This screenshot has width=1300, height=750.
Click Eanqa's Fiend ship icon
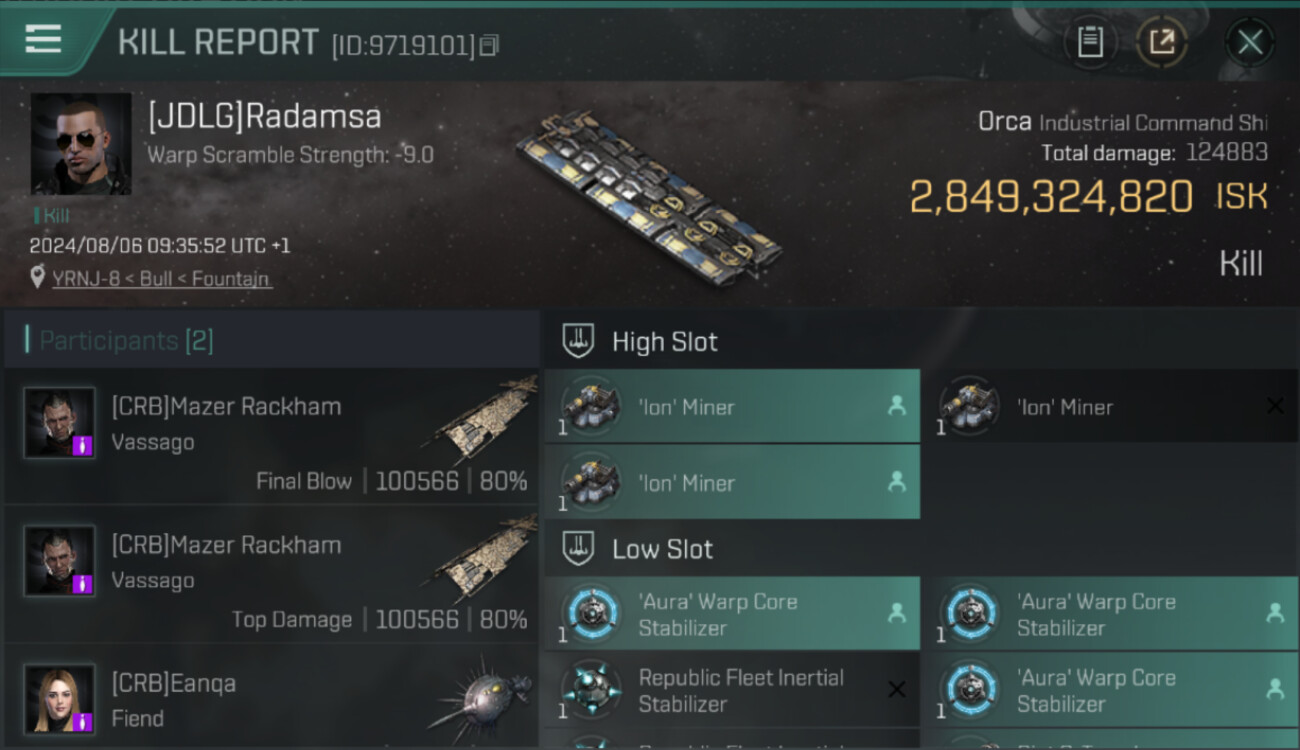click(x=482, y=699)
